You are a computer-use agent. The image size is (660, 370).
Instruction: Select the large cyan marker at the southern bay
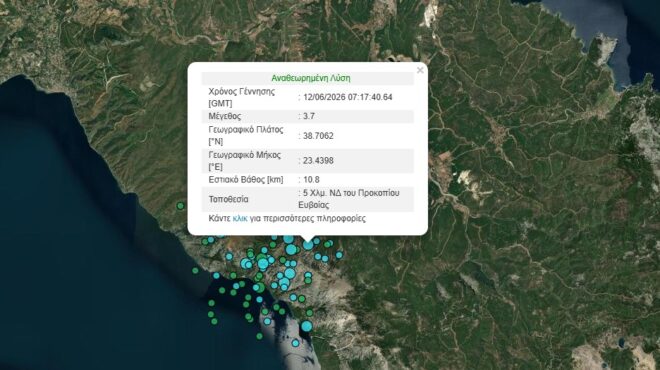pos(306,326)
